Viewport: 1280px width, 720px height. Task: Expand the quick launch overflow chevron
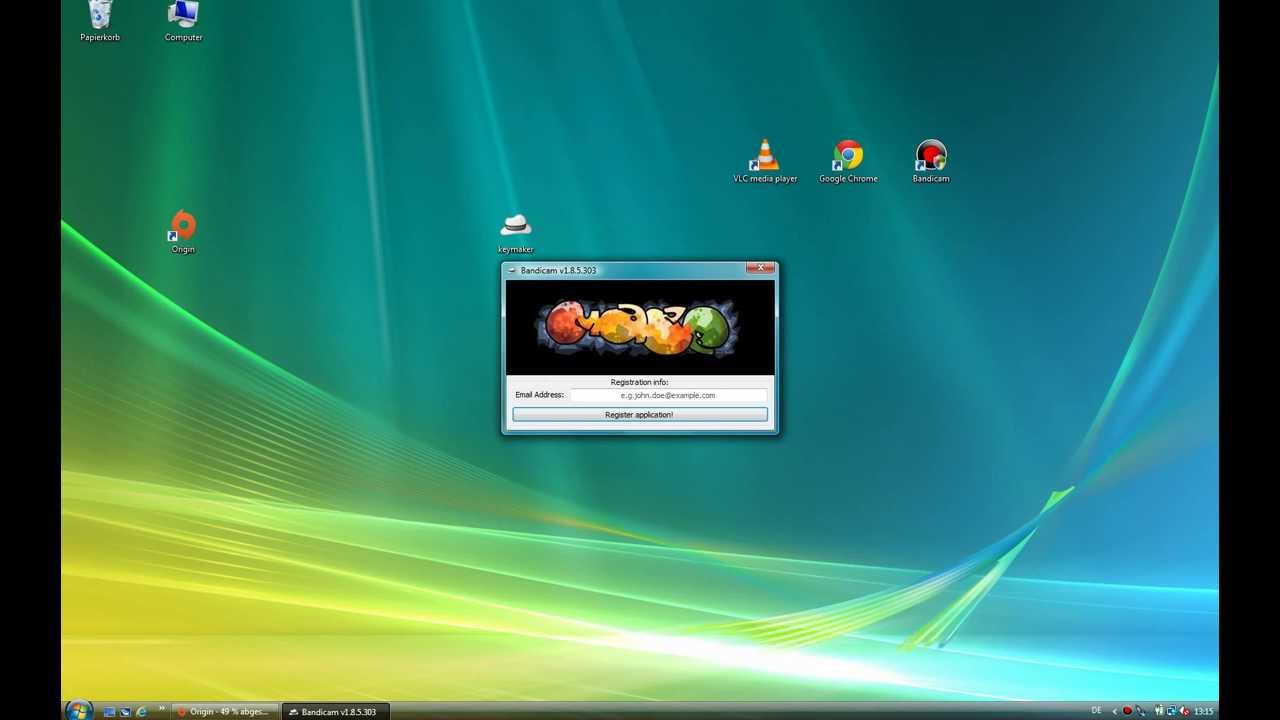pyautogui.click(x=162, y=709)
